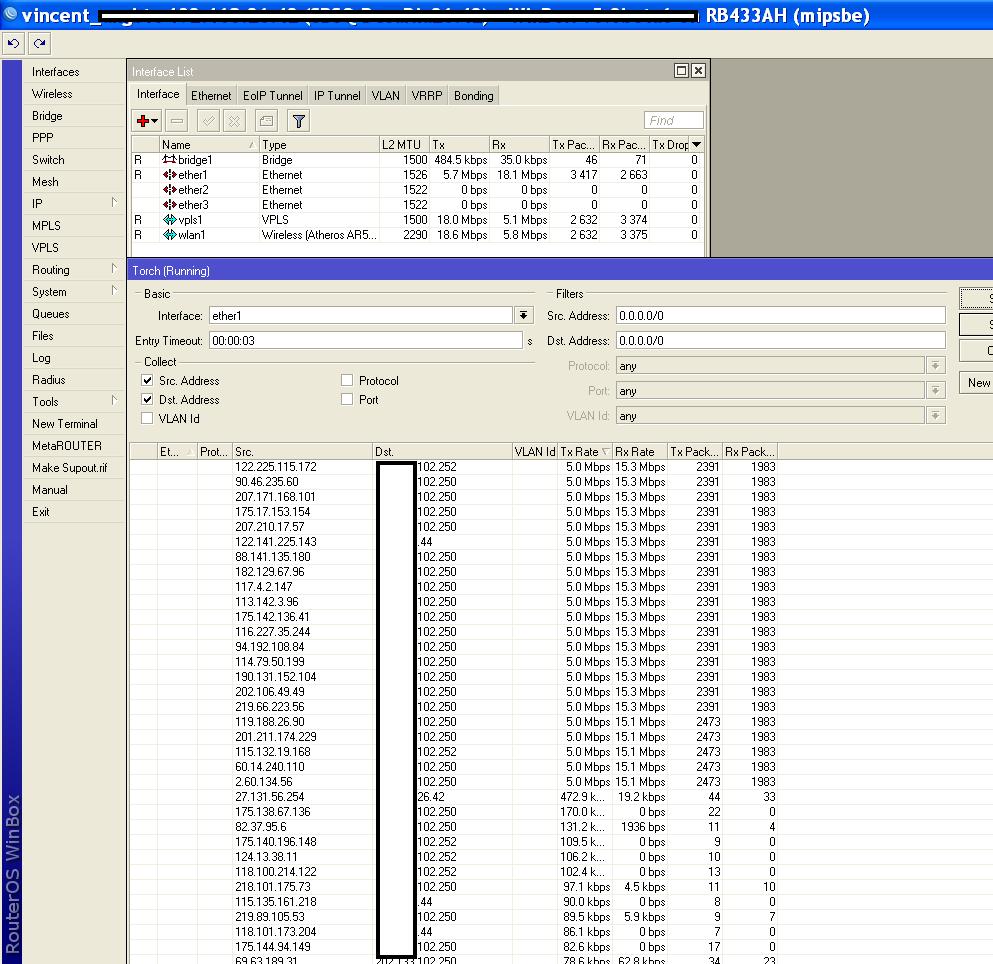Image resolution: width=993 pixels, height=964 pixels.
Task: Click the red plus Add interface icon
Action: 146,121
